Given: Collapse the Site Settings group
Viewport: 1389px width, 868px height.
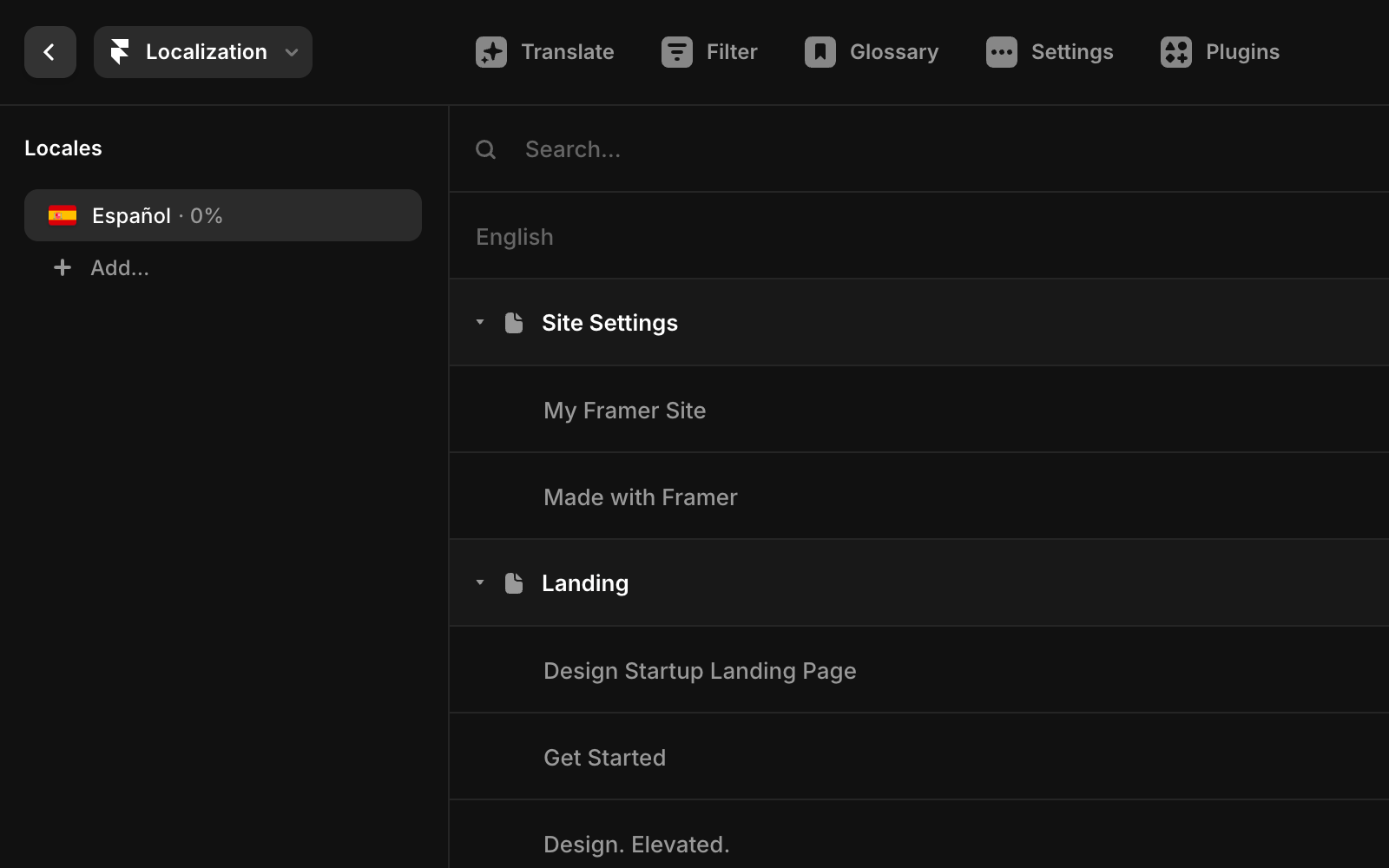Looking at the screenshot, I should click(480, 322).
